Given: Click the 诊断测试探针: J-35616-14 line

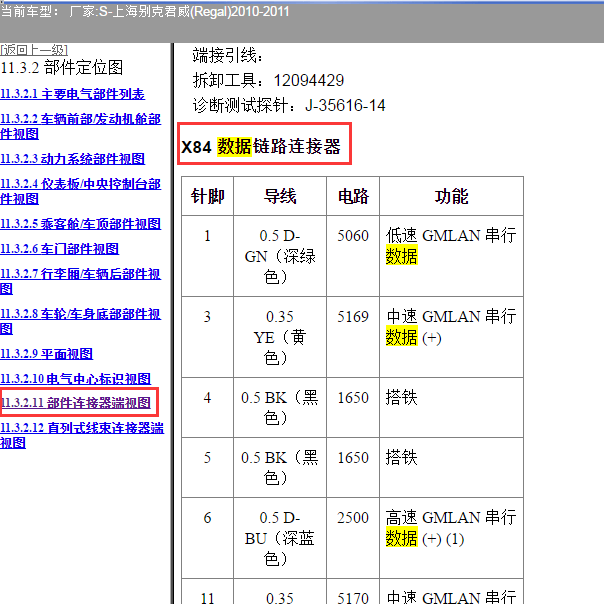Looking at the screenshot, I should click(289, 105).
